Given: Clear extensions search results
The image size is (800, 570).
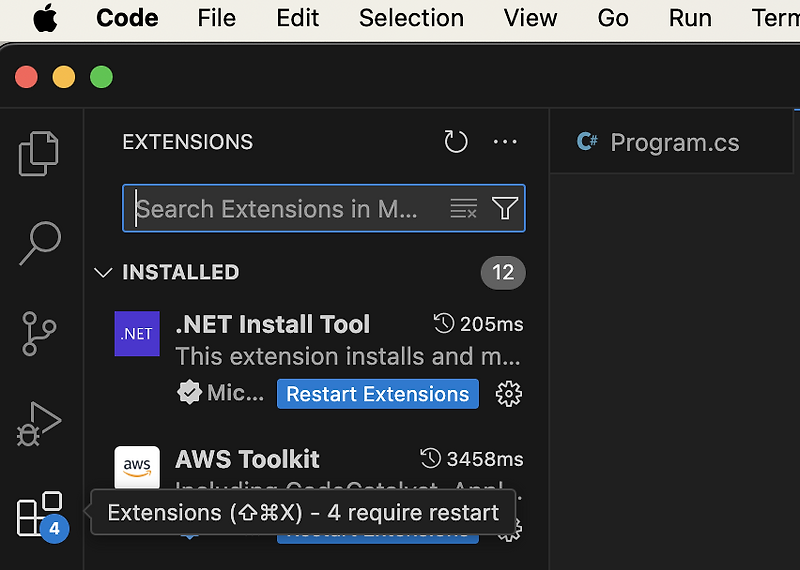Looking at the screenshot, I should (463, 208).
